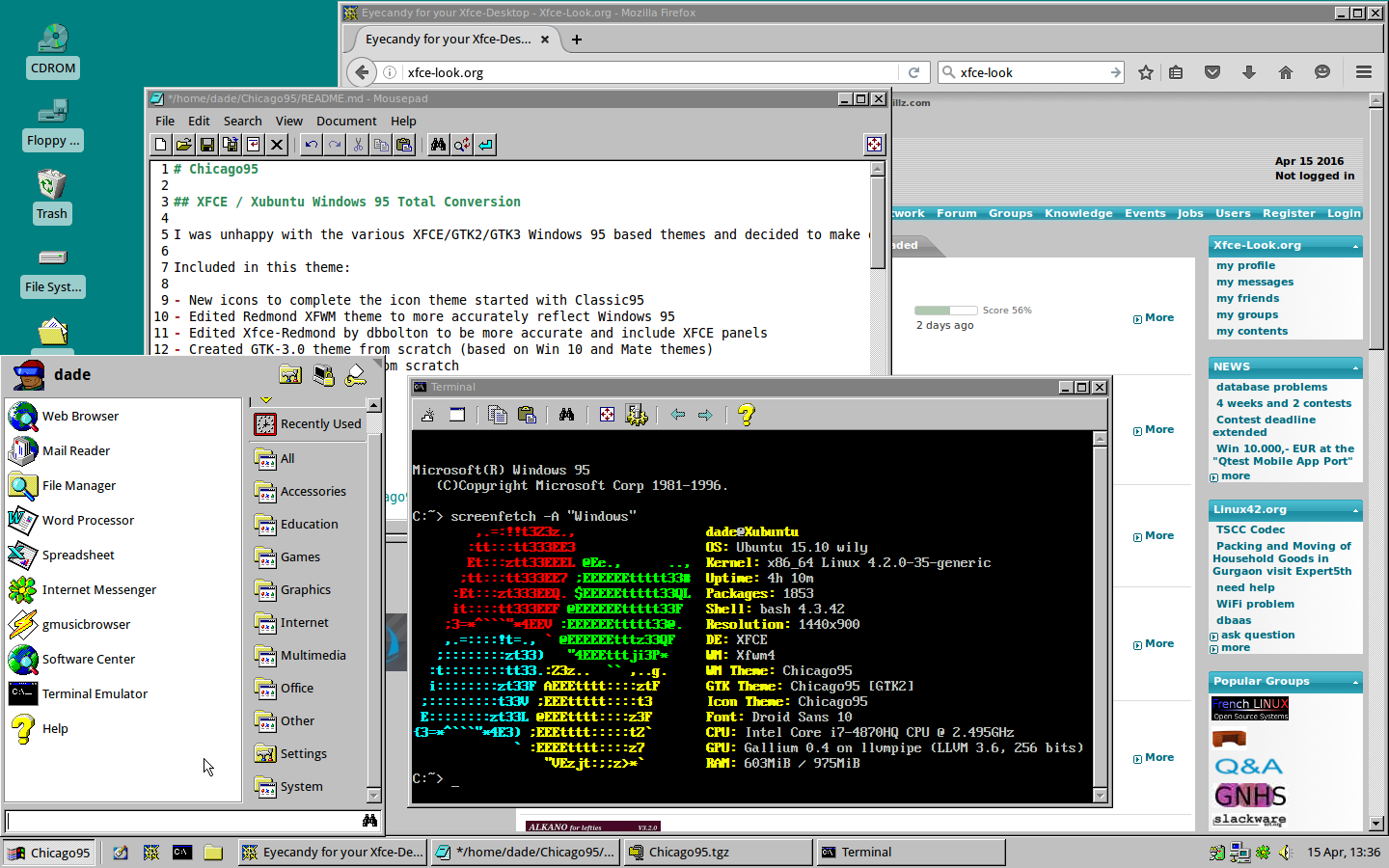
Task: Select Multimedia category in Whisker menu
Action: [x=309, y=656]
